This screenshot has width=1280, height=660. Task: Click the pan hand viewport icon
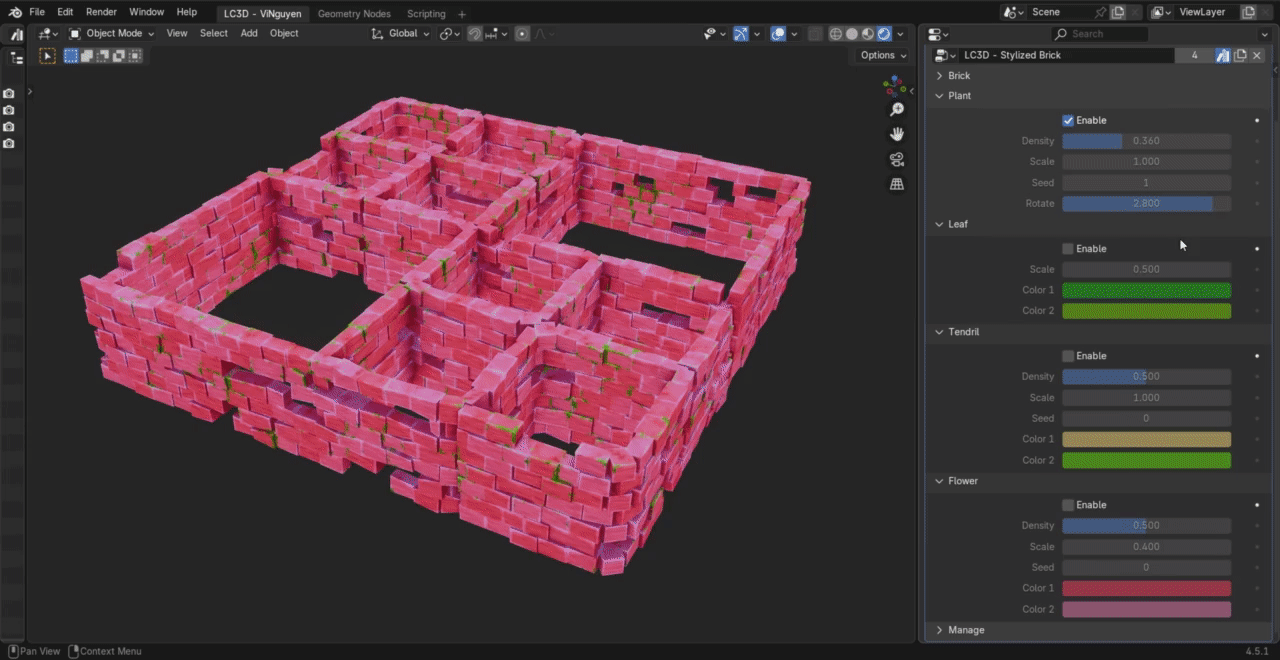click(897, 134)
